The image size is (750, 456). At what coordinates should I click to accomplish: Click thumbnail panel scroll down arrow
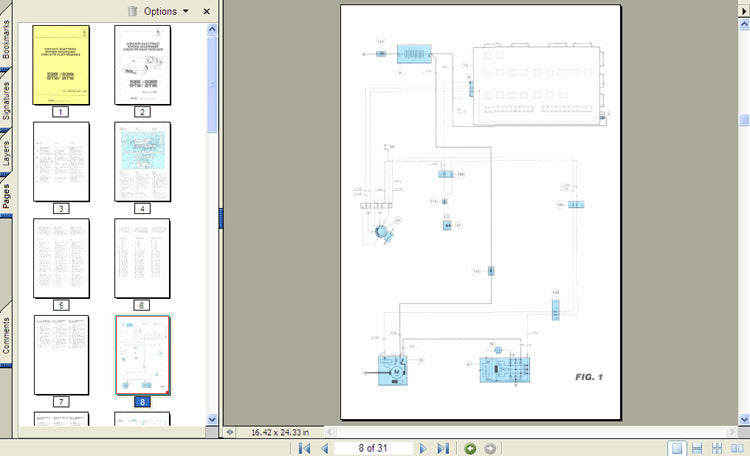click(x=212, y=419)
